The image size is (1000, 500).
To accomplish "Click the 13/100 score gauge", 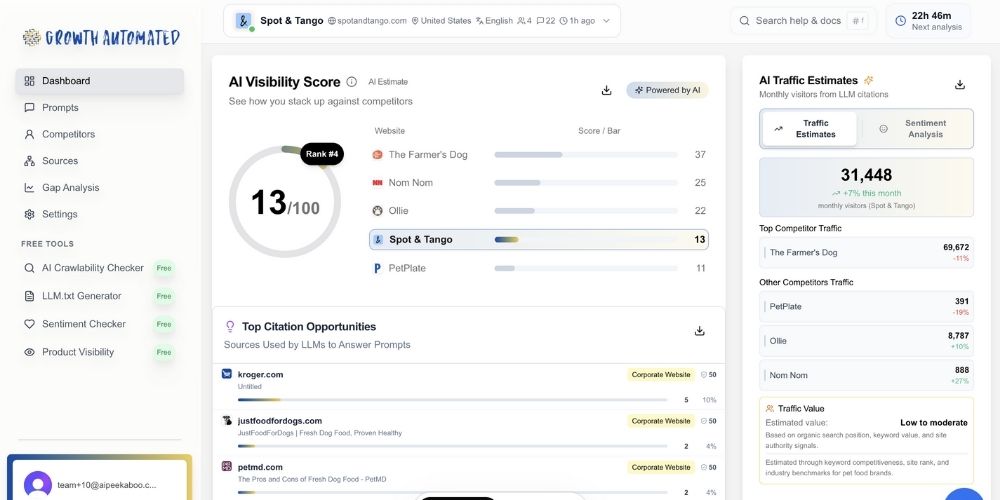I will [284, 202].
